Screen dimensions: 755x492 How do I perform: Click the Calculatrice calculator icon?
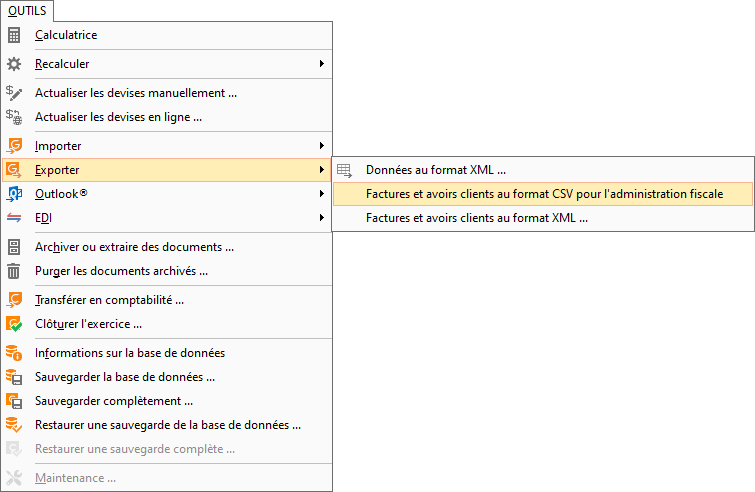14,35
